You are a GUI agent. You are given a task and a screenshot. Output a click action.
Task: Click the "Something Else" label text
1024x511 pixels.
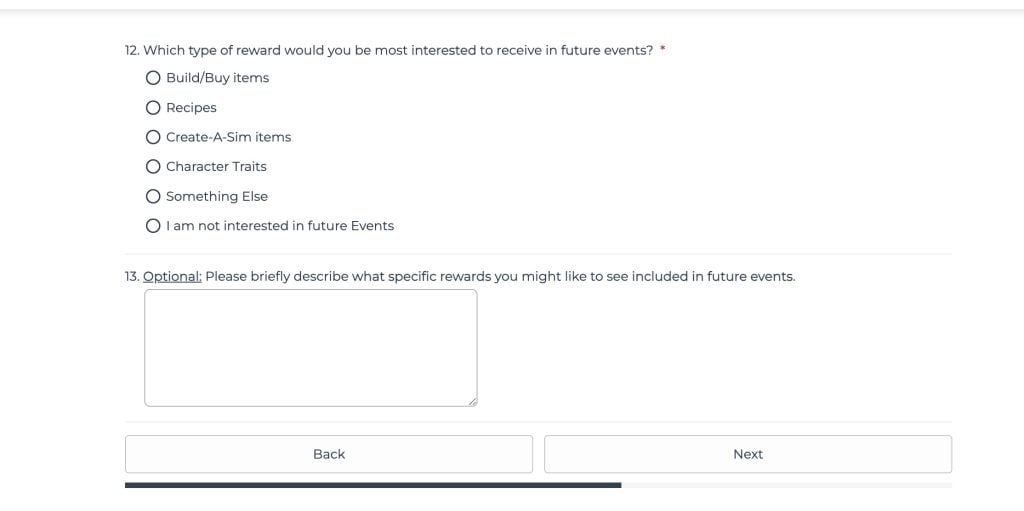click(217, 196)
